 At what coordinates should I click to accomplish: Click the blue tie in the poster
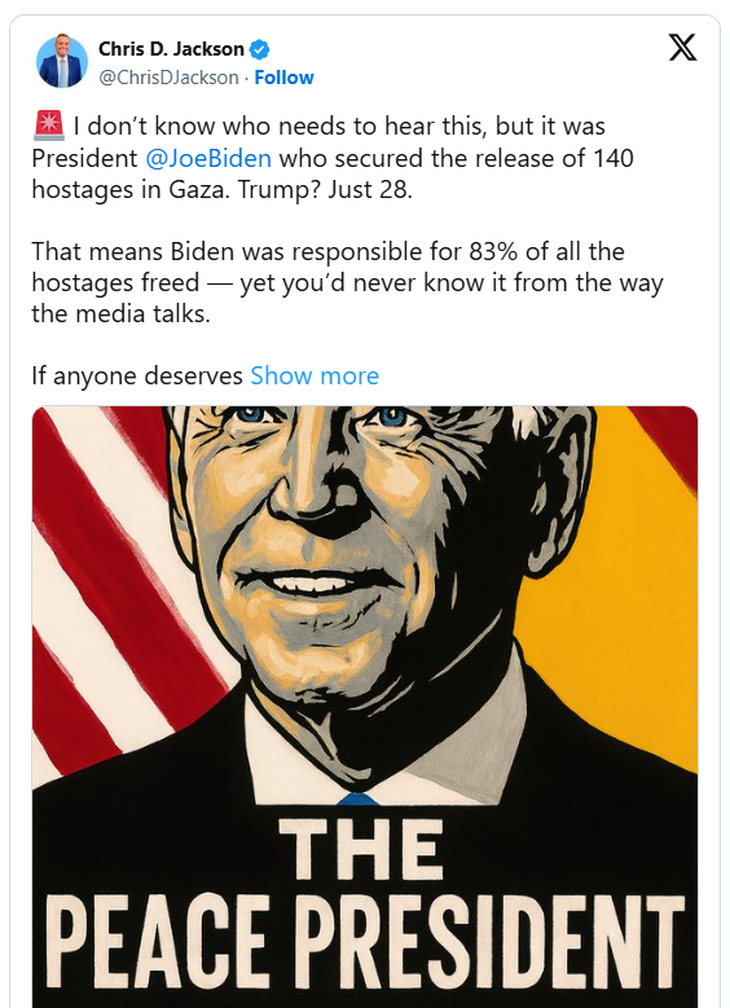click(357, 798)
